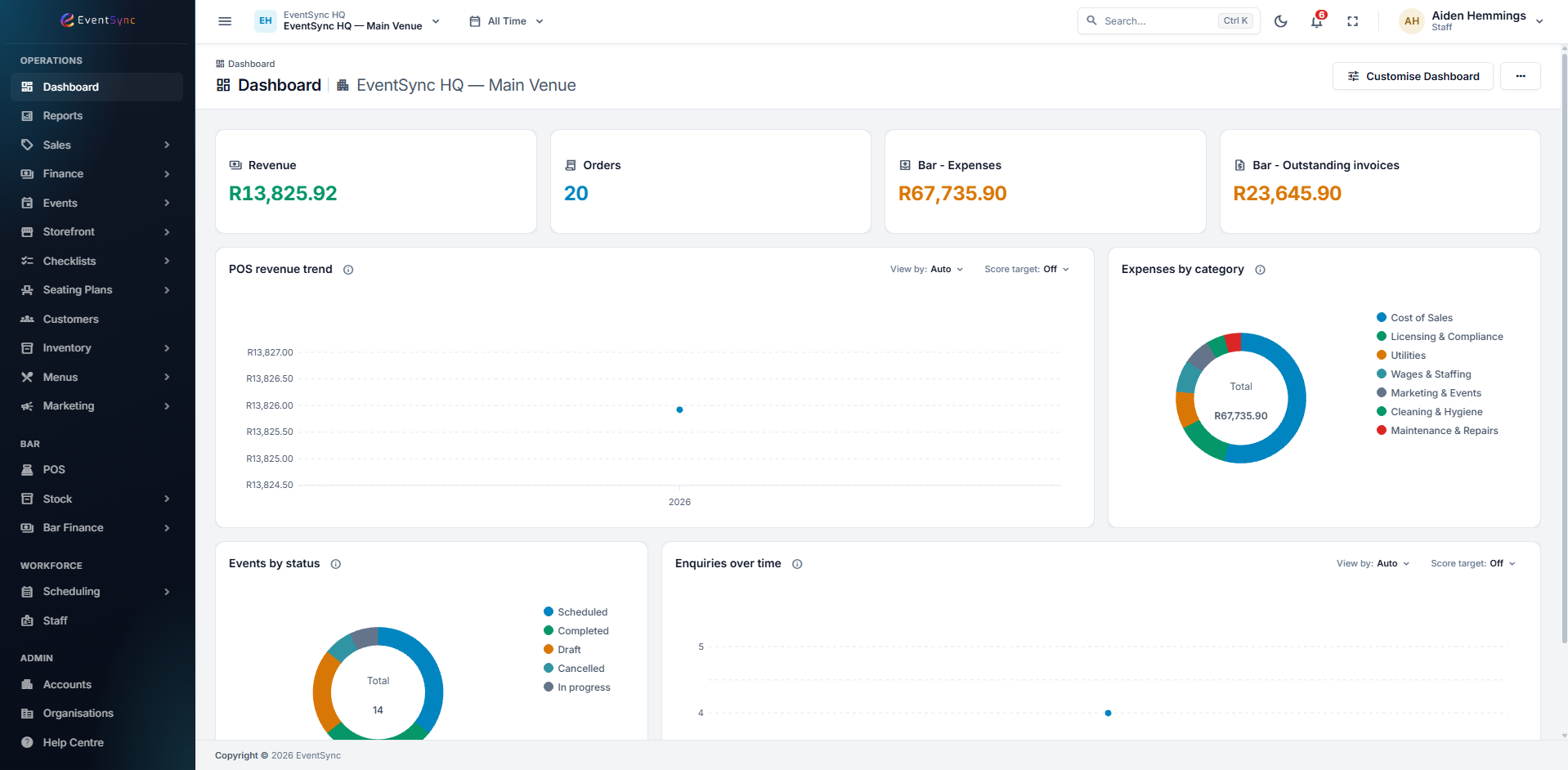Toggle Scheduled legend swatch in Events by status
This screenshot has width=1568, height=770.
coord(549,611)
